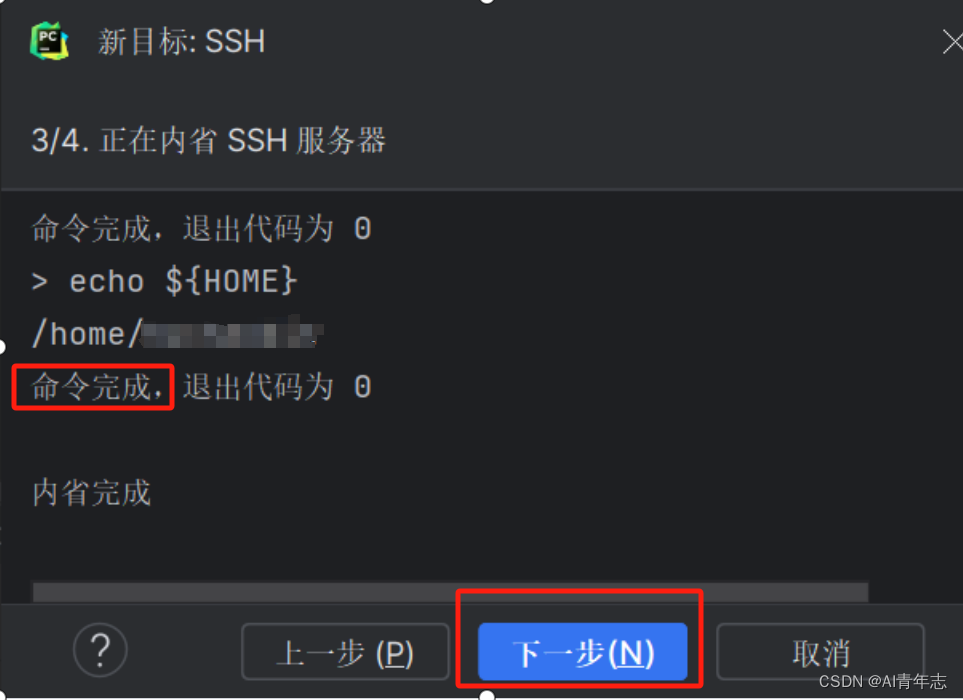Proceed with the 下一步(N) button
Screen dimensions: 963x700
pyautogui.click(x=582, y=652)
